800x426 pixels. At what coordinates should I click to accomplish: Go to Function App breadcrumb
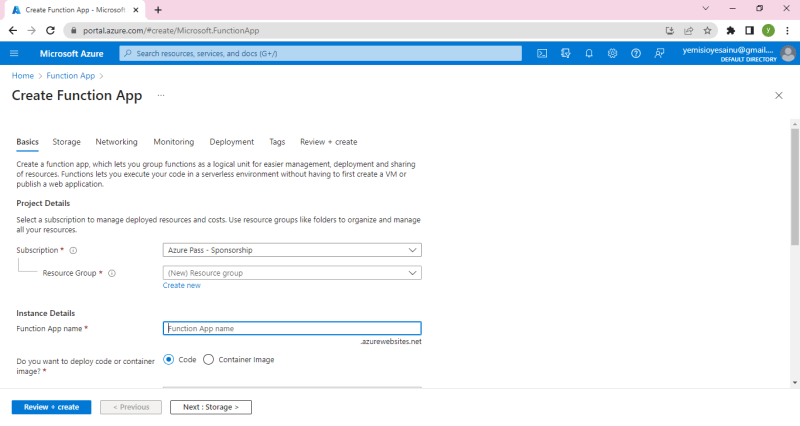click(x=70, y=76)
